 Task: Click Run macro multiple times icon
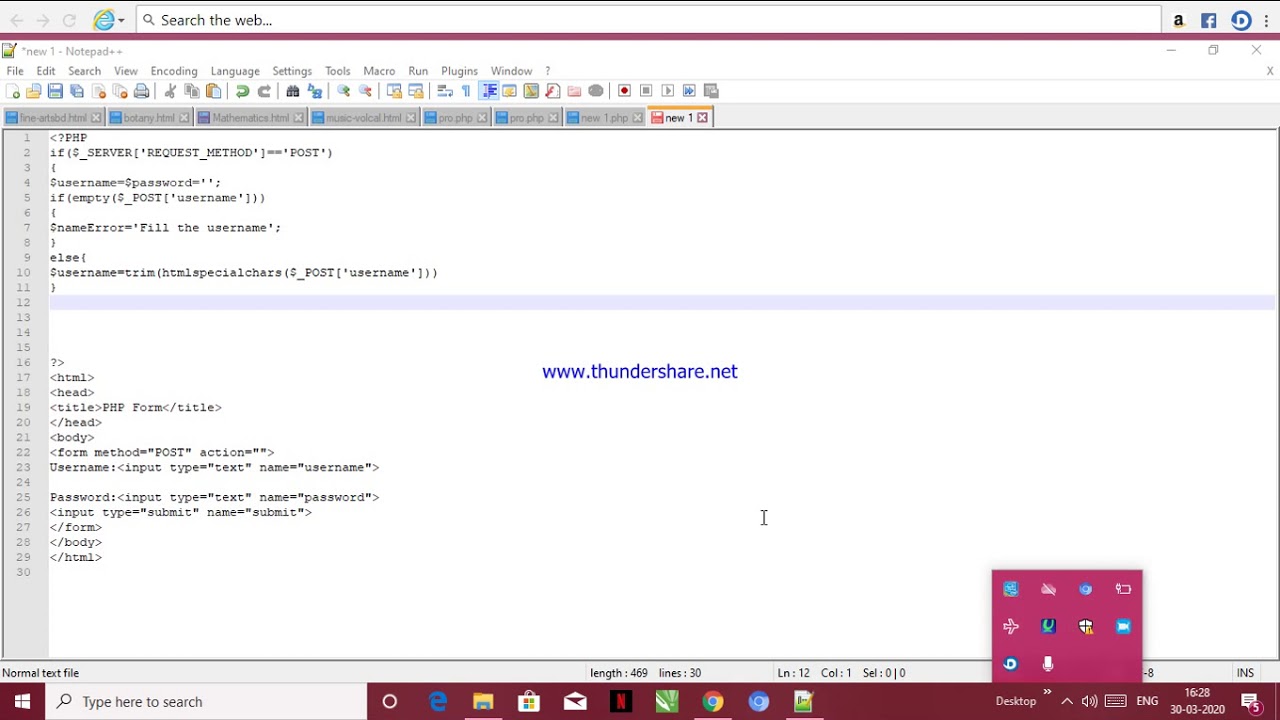[689, 91]
